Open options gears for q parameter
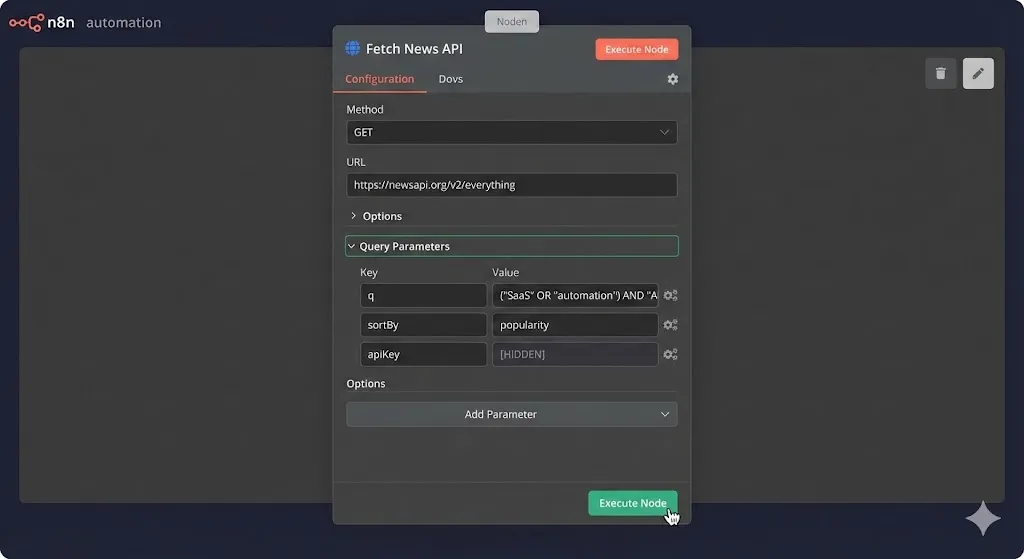Viewport: 1024px width, 559px height. point(670,295)
